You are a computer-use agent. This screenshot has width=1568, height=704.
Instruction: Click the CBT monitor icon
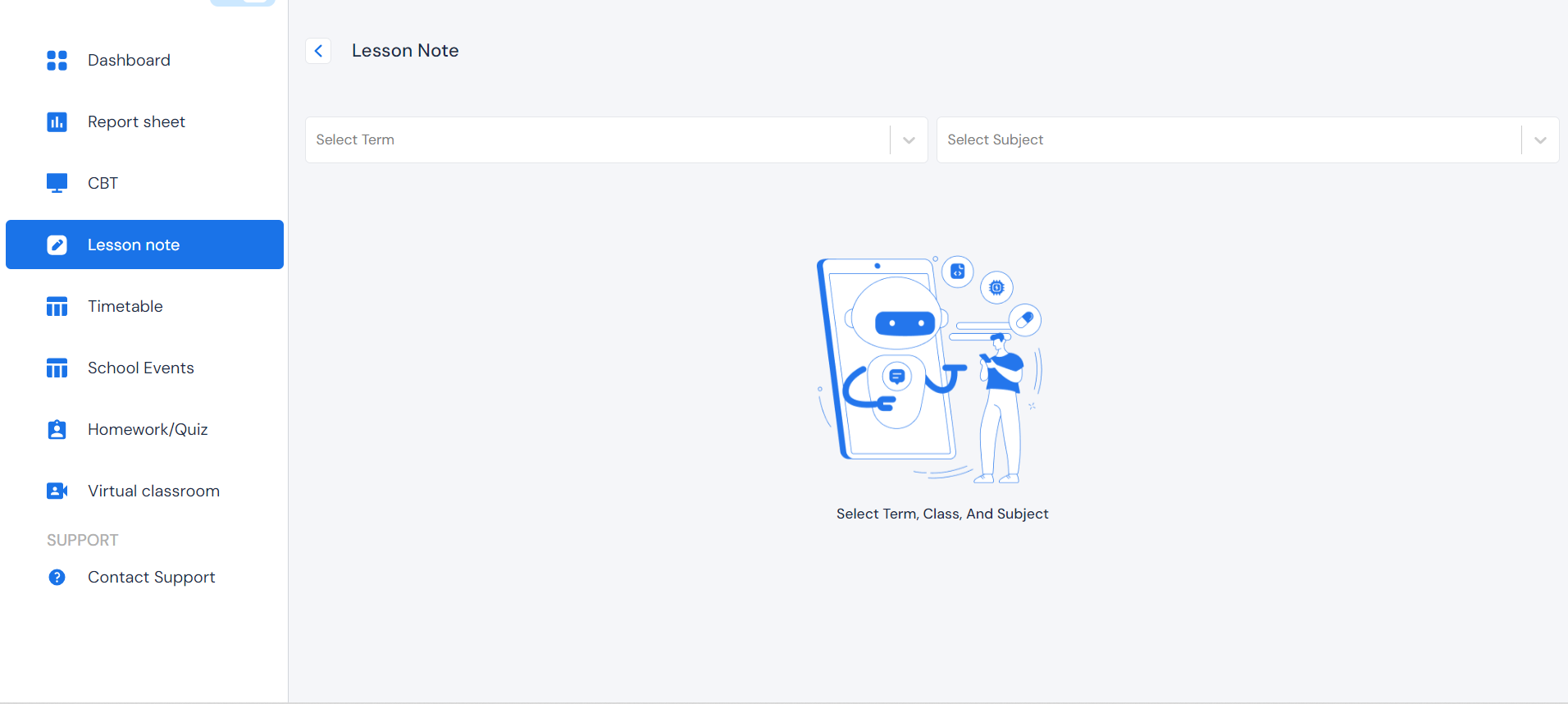click(57, 183)
